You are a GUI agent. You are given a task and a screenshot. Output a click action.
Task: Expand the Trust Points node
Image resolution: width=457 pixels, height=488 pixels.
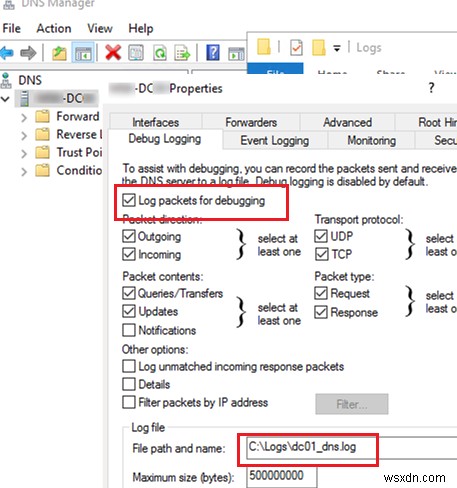tap(24, 153)
